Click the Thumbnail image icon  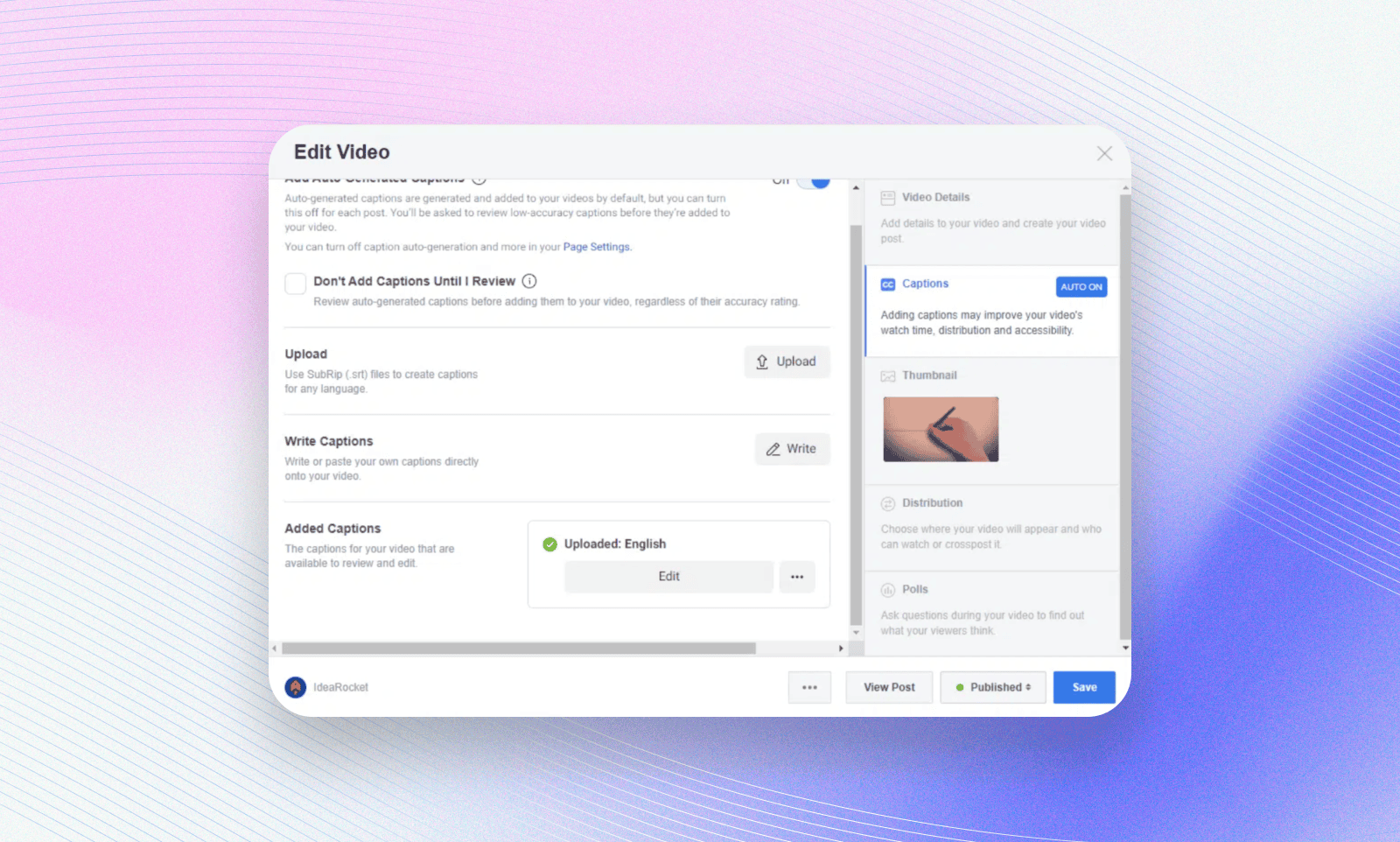click(x=888, y=376)
